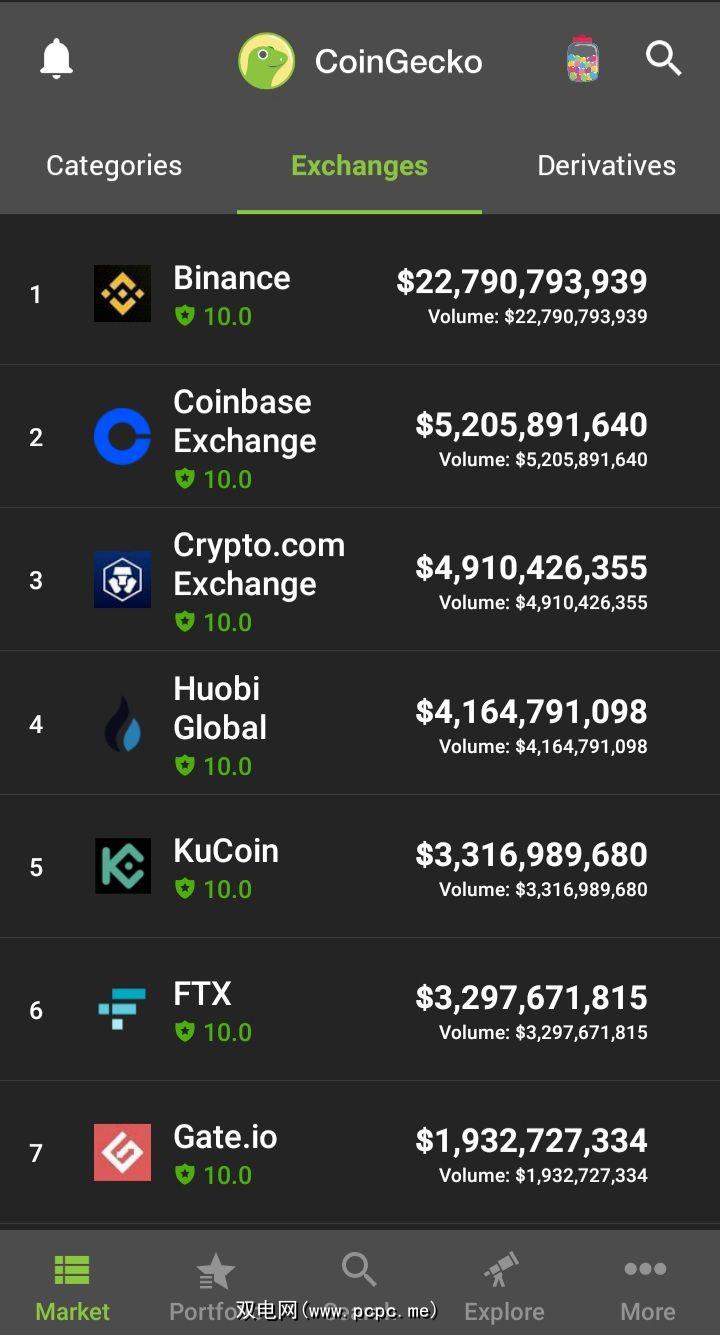The width and height of the screenshot is (720, 1335).
Task: Open the notifications bell
Action: click(x=57, y=60)
